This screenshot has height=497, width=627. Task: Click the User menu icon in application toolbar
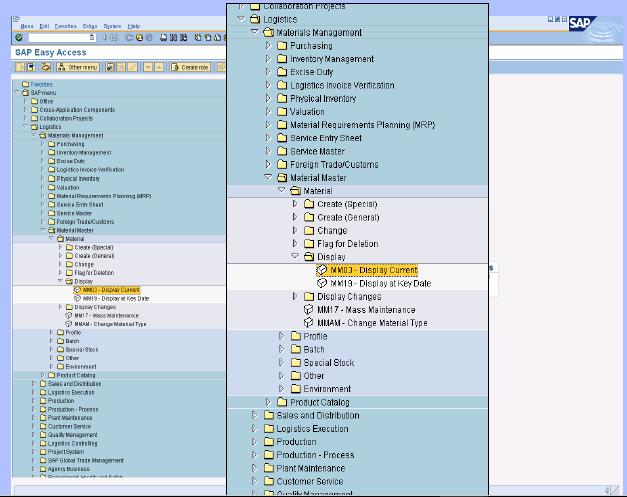pyautogui.click(x=20, y=67)
